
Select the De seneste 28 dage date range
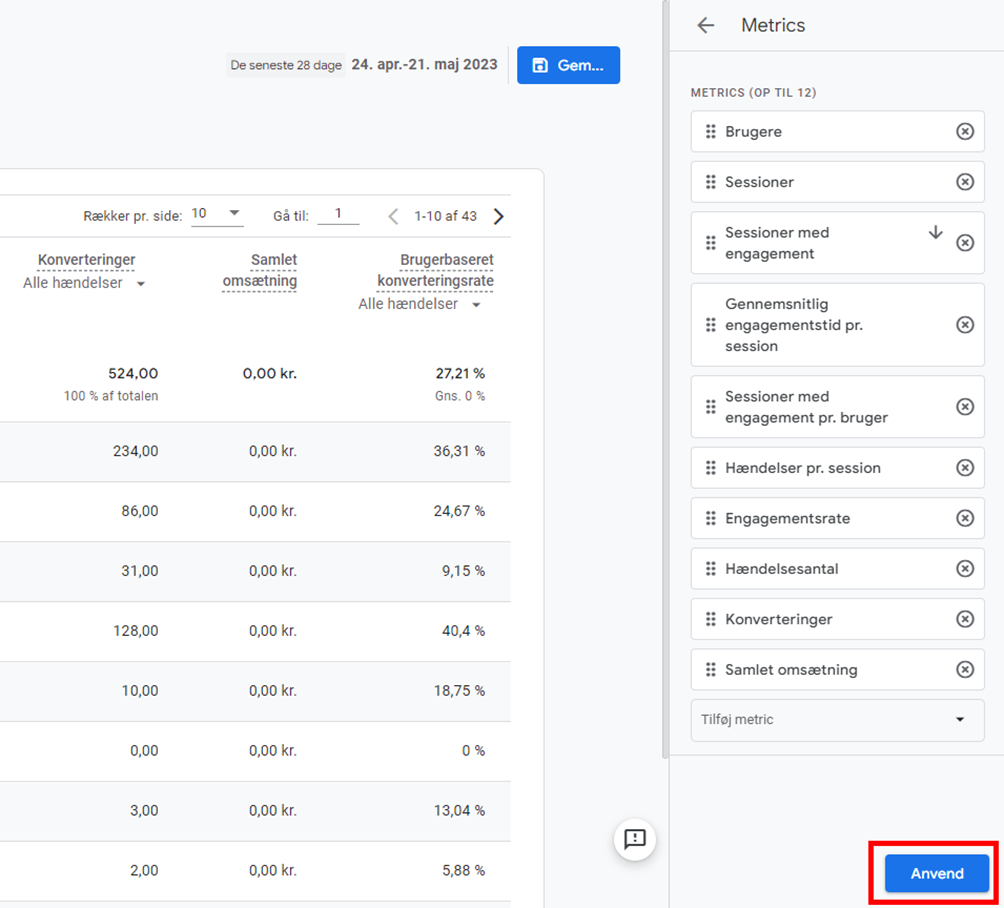tap(285, 64)
